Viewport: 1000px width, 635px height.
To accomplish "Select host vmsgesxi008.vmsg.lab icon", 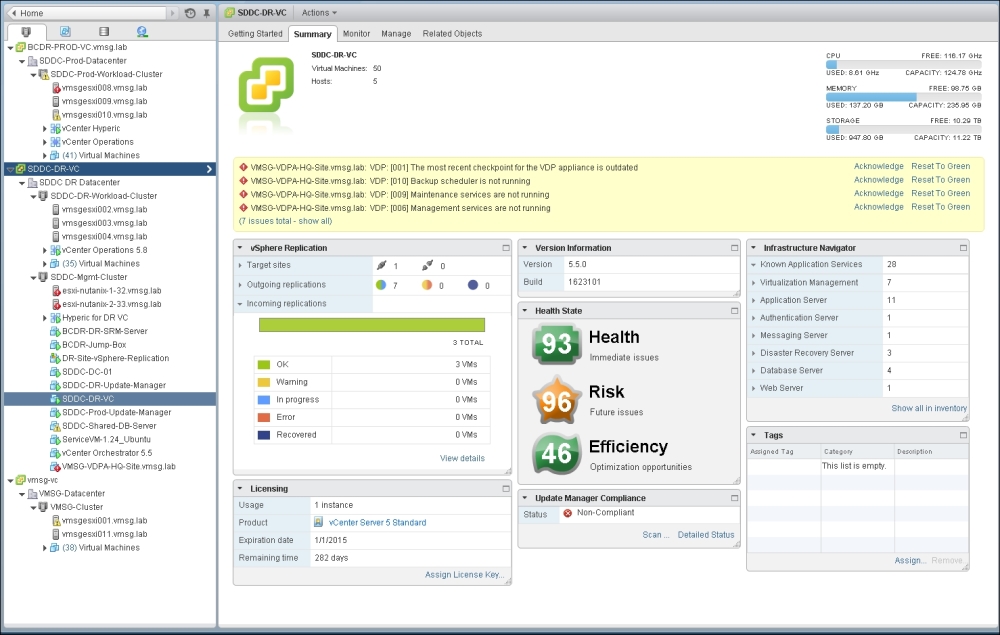I will (55, 88).
